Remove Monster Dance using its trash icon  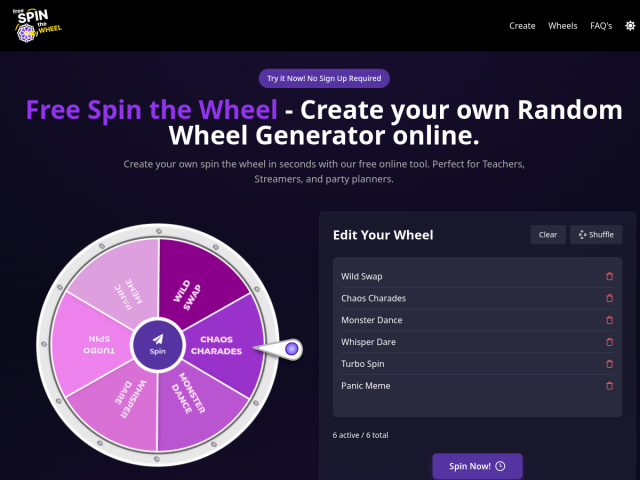click(x=609, y=320)
